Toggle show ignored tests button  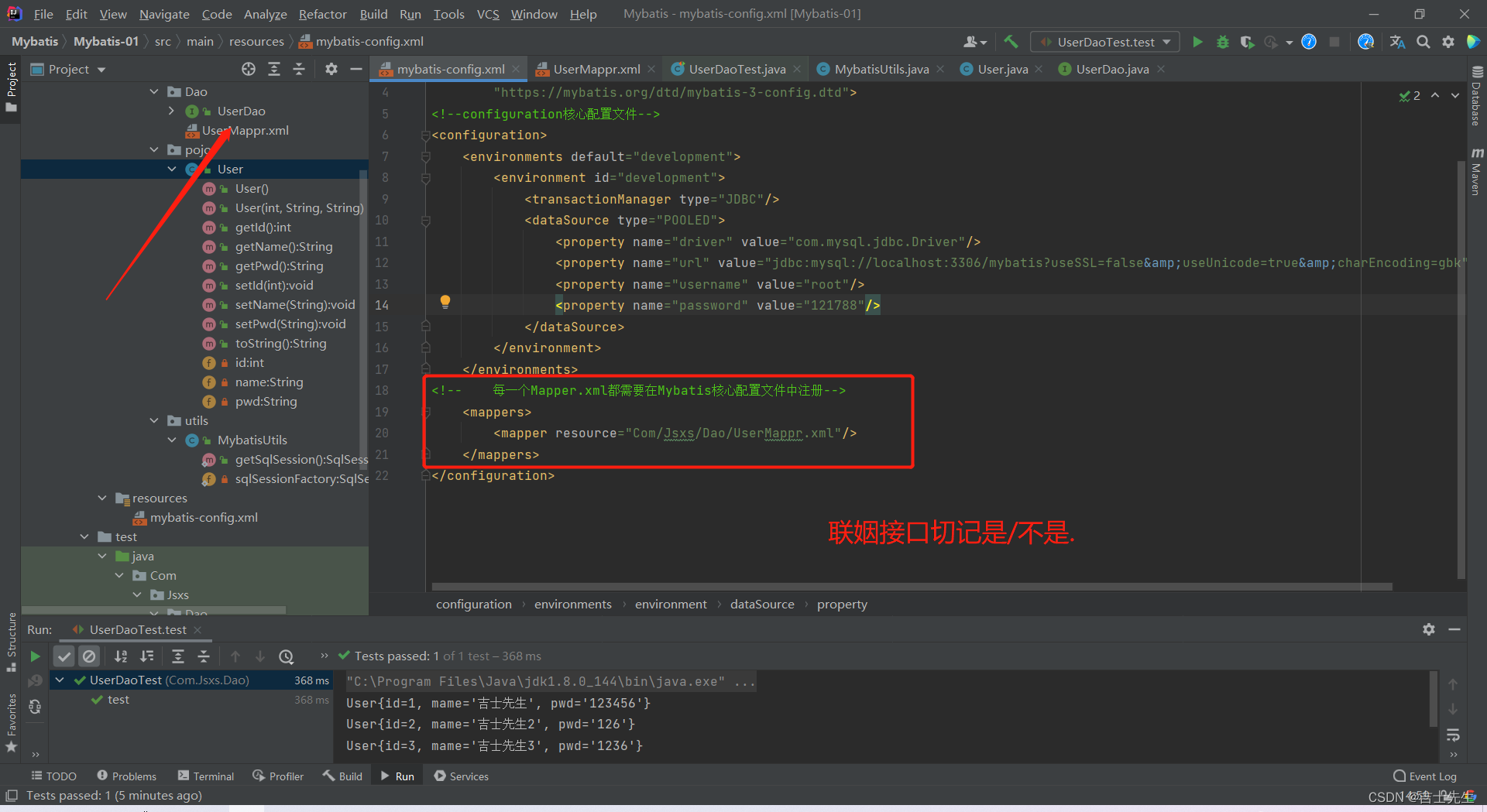[x=90, y=656]
